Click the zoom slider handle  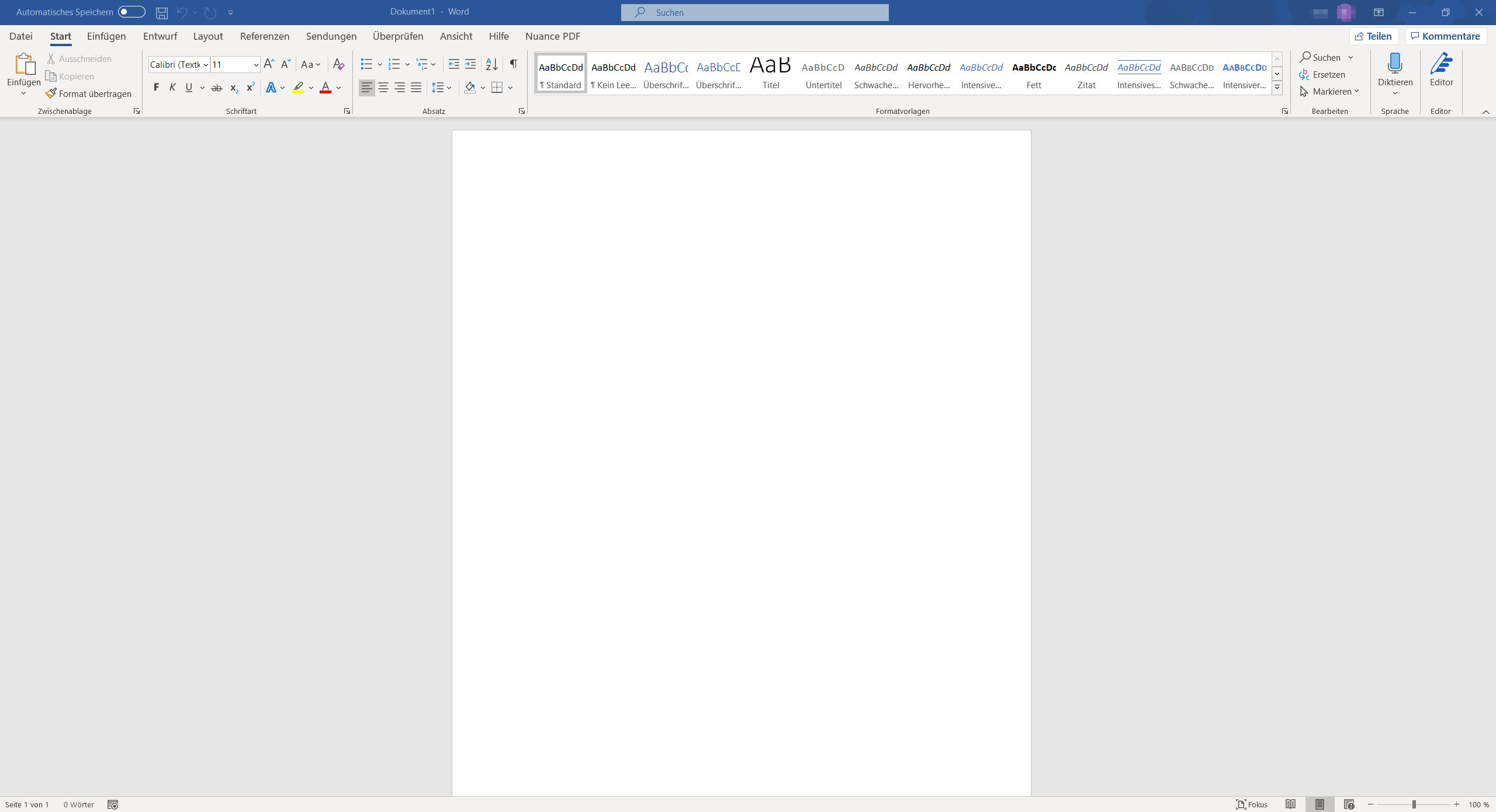tap(1414, 804)
